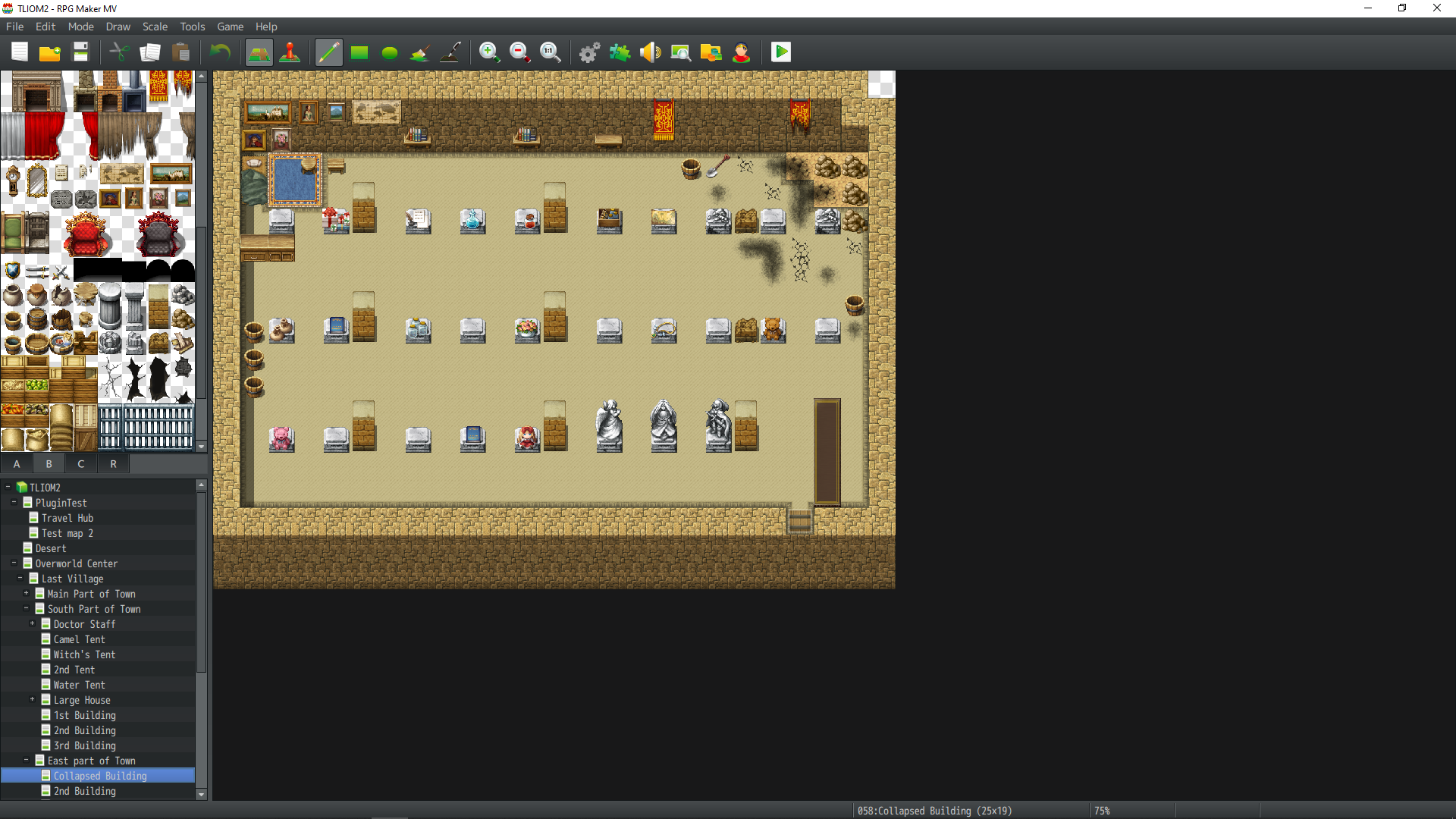Click the Paste clipboard icon
1456x819 pixels.
(180, 52)
